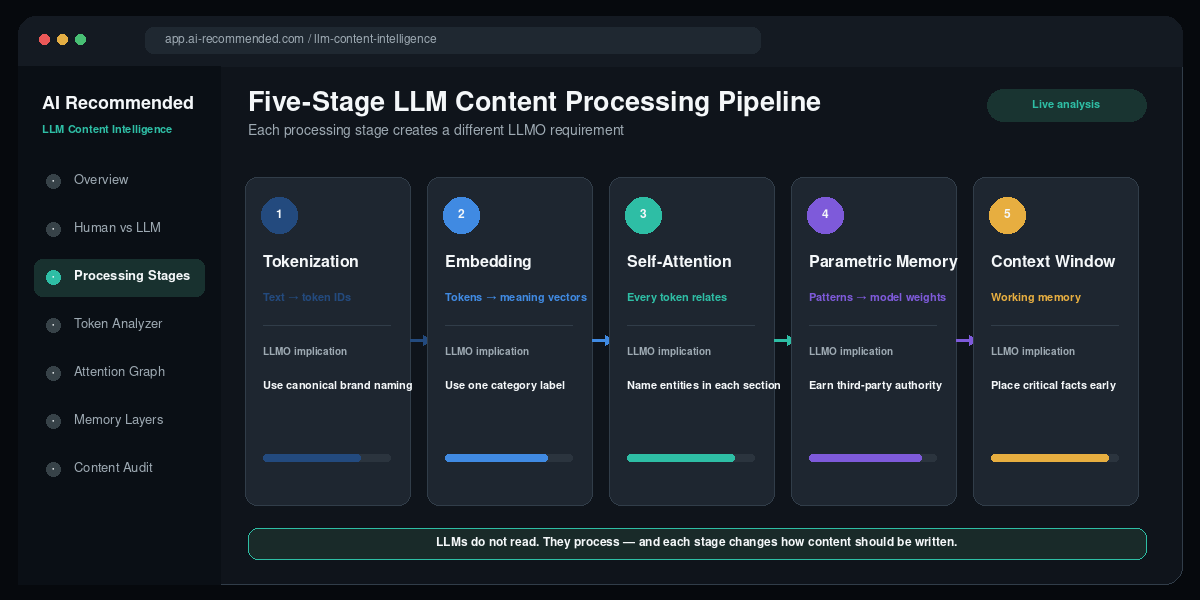Click the 'Tokens → meaning vectors' subtitle
The image size is (1200, 600).
(516, 298)
